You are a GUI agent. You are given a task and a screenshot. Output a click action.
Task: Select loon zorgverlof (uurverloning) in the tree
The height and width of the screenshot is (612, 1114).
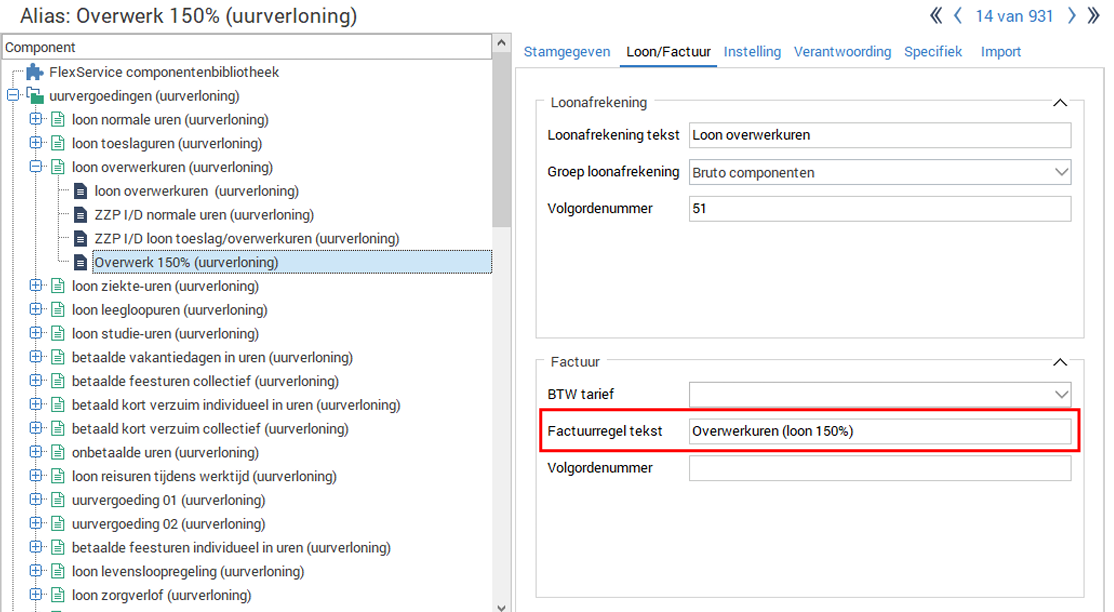(x=160, y=595)
